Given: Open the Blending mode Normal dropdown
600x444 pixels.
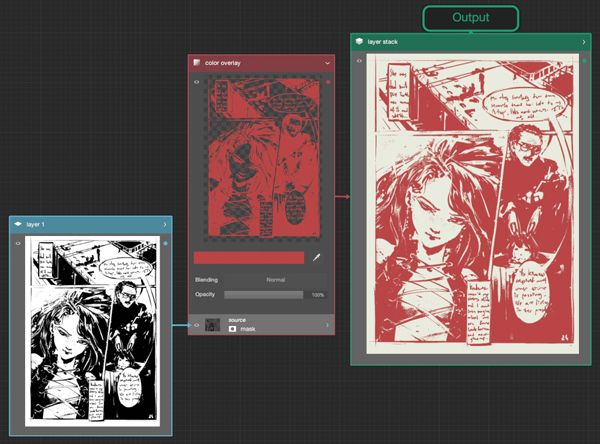Looking at the screenshot, I should (x=276, y=280).
